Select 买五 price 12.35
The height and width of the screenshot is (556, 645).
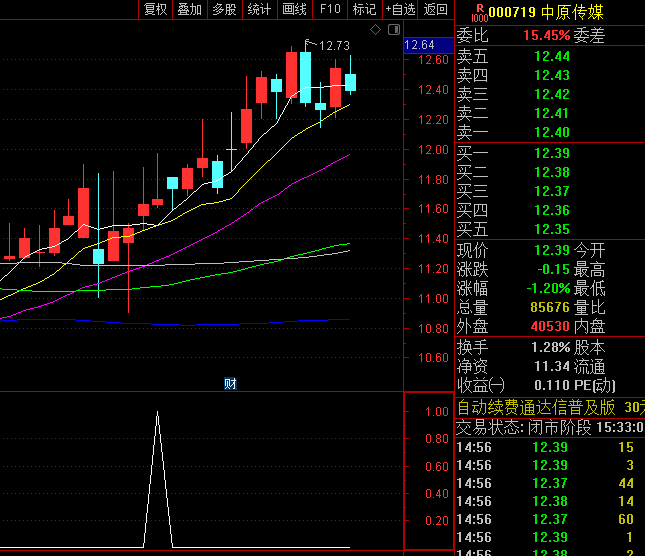click(x=550, y=229)
